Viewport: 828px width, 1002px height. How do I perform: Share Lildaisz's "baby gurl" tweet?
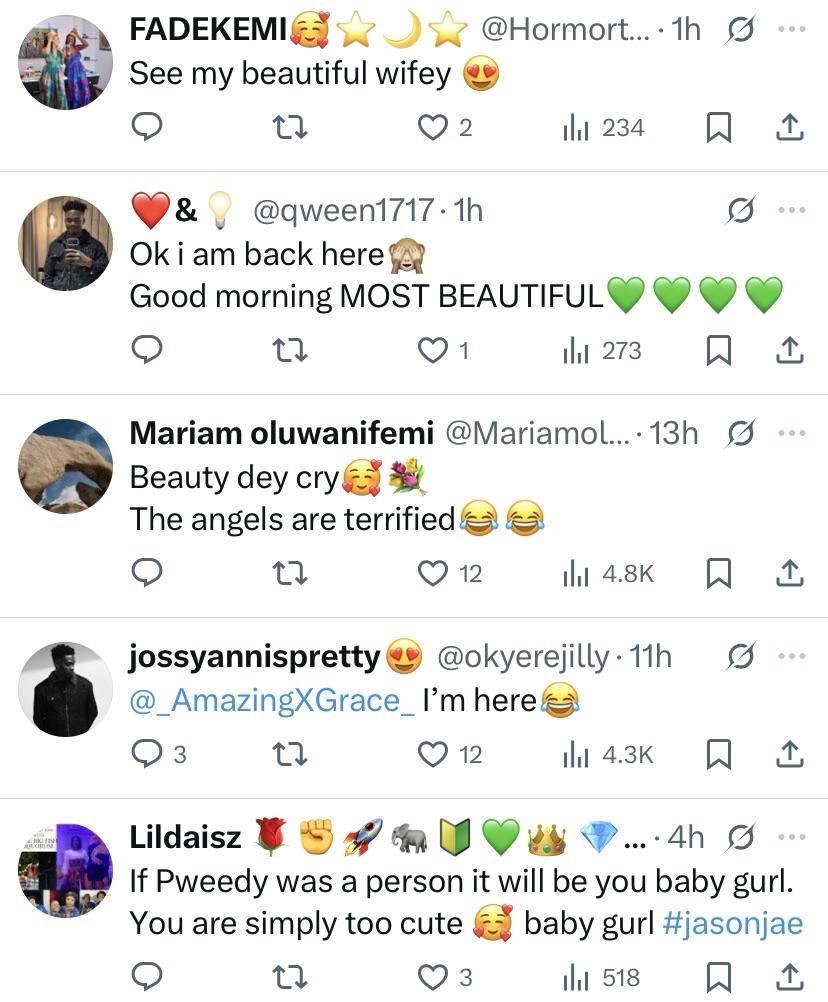[788, 977]
